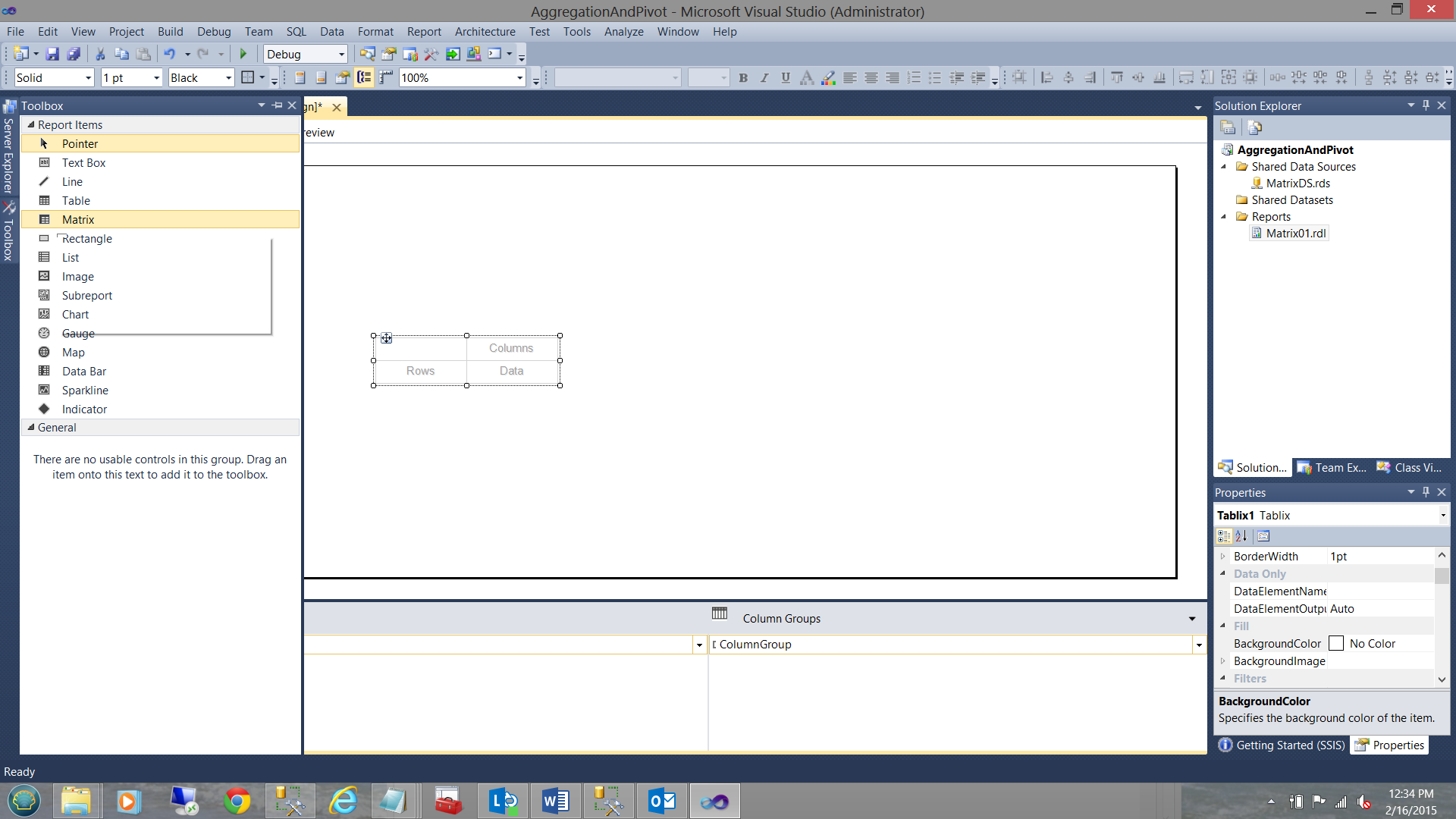Click the Cut scissors icon
Viewport: 1456px width, 819px height.
tap(99, 54)
